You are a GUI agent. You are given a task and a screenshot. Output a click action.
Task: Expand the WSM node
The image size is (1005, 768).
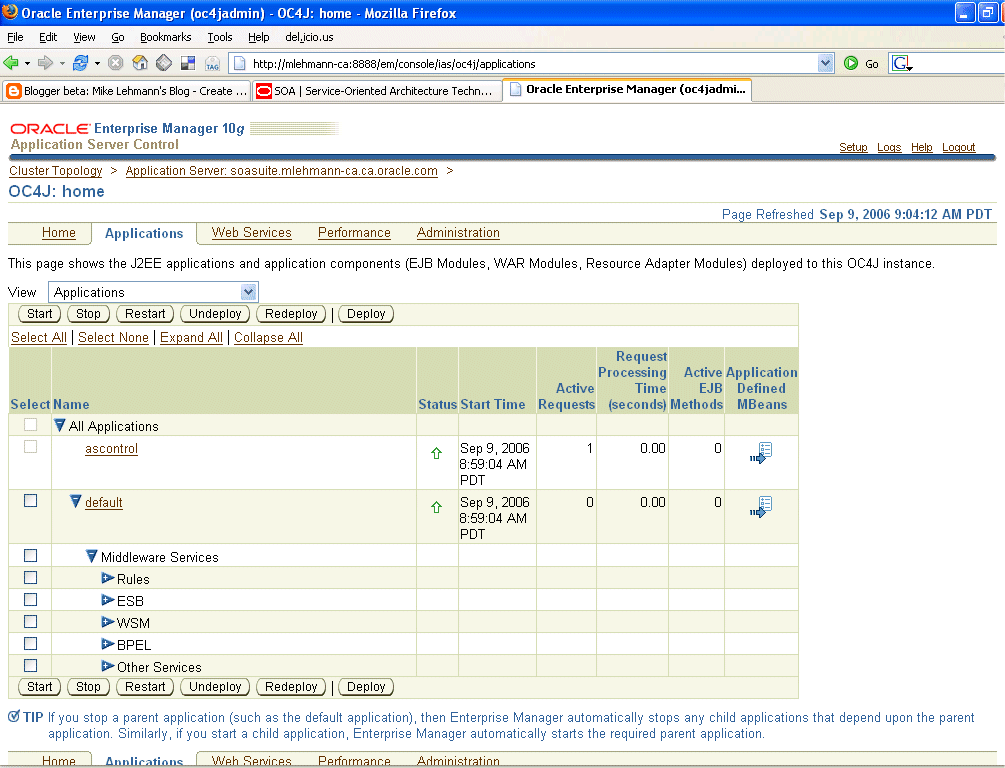point(108,622)
